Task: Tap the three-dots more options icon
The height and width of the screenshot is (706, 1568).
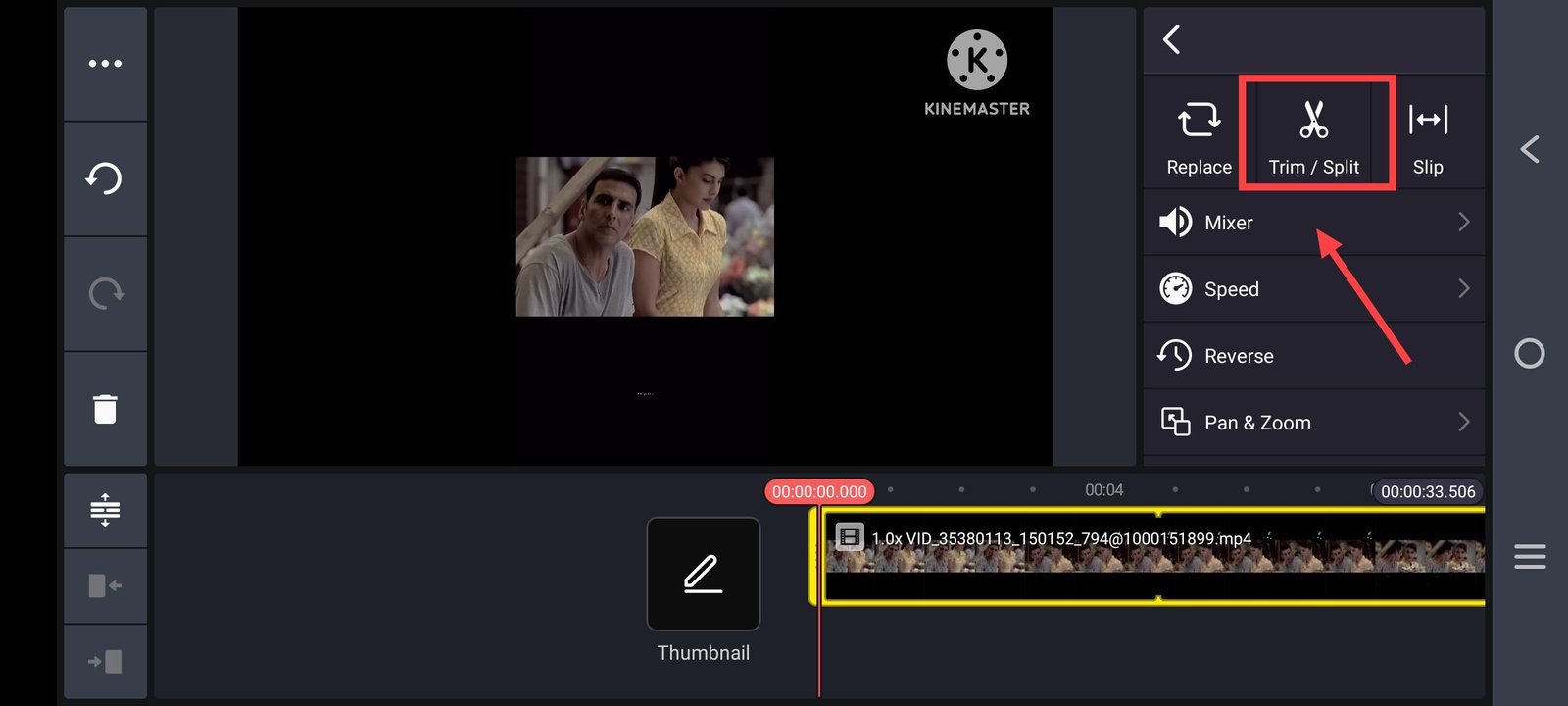Action: tap(105, 64)
